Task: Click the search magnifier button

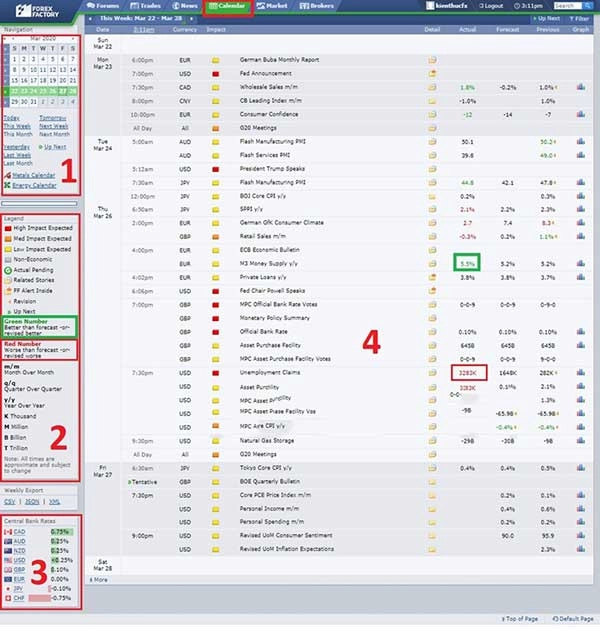Action: pos(588,6)
